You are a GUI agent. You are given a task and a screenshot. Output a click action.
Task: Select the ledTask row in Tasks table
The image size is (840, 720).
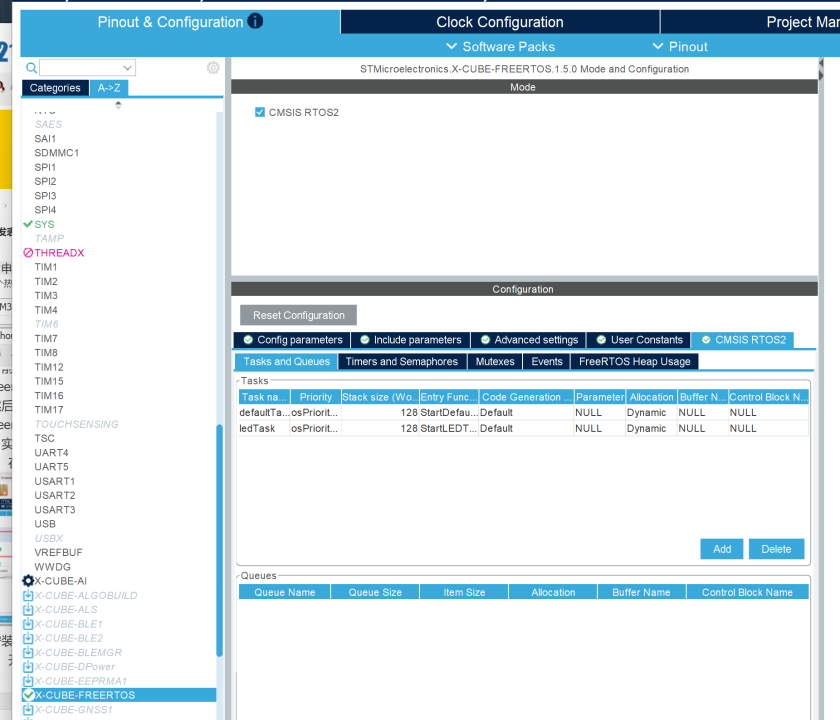pos(523,428)
